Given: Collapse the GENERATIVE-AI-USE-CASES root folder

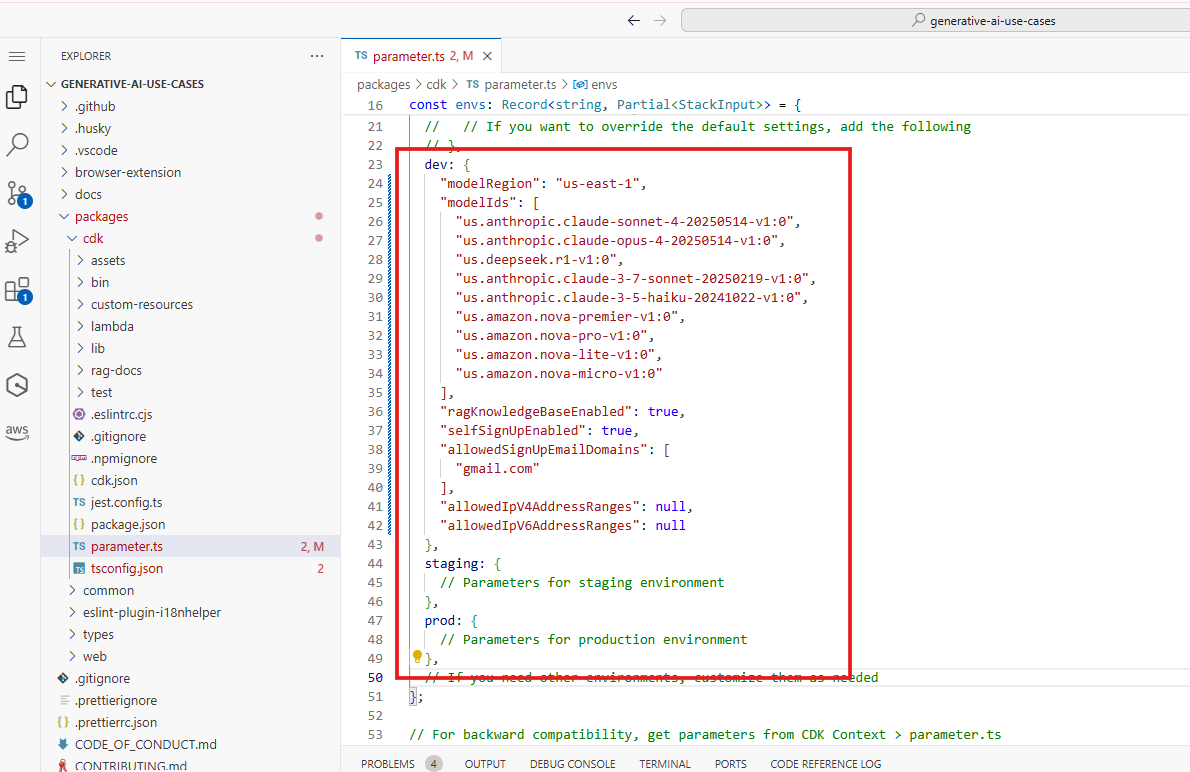Looking at the screenshot, I should coord(190,84).
